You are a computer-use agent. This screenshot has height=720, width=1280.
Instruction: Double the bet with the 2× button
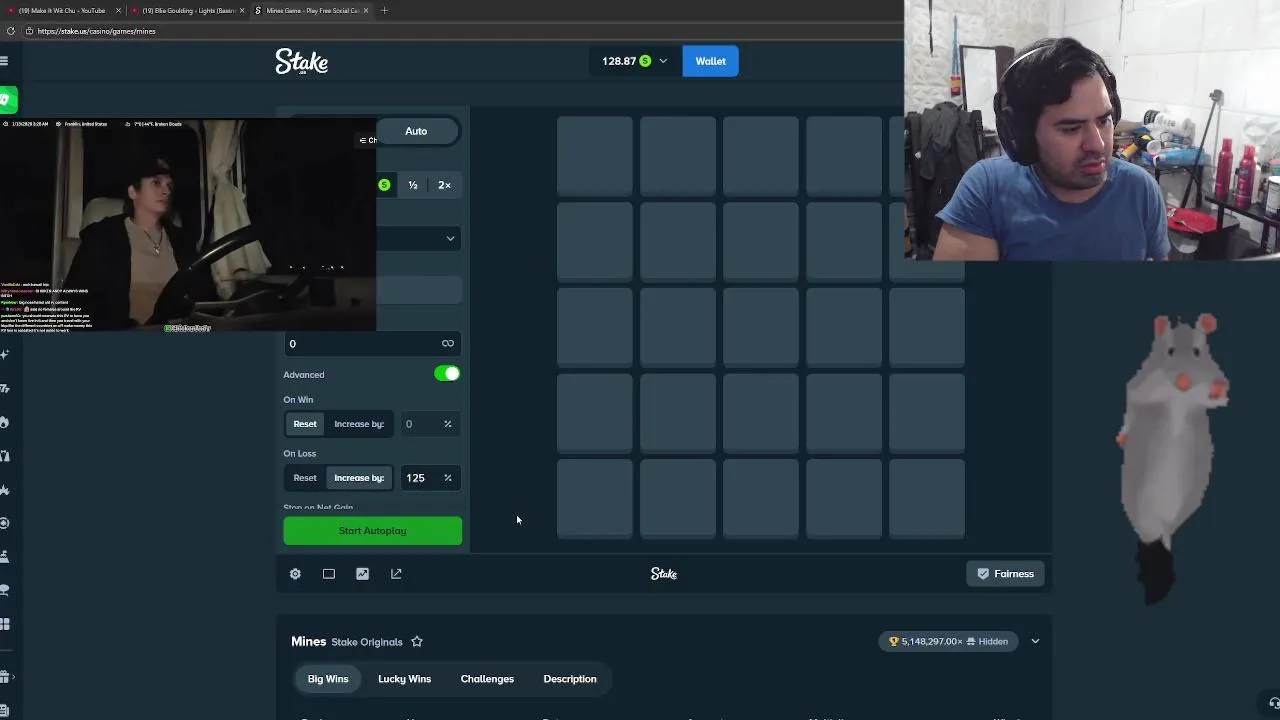pos(444,185)
